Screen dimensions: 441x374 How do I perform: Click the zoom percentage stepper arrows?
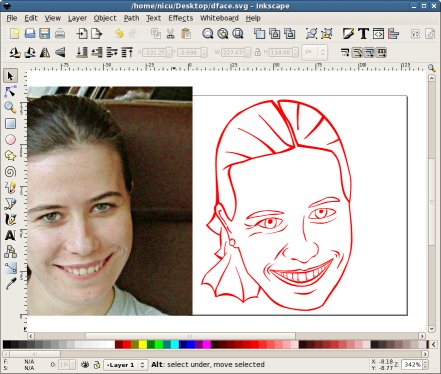(x=426, y=365)
